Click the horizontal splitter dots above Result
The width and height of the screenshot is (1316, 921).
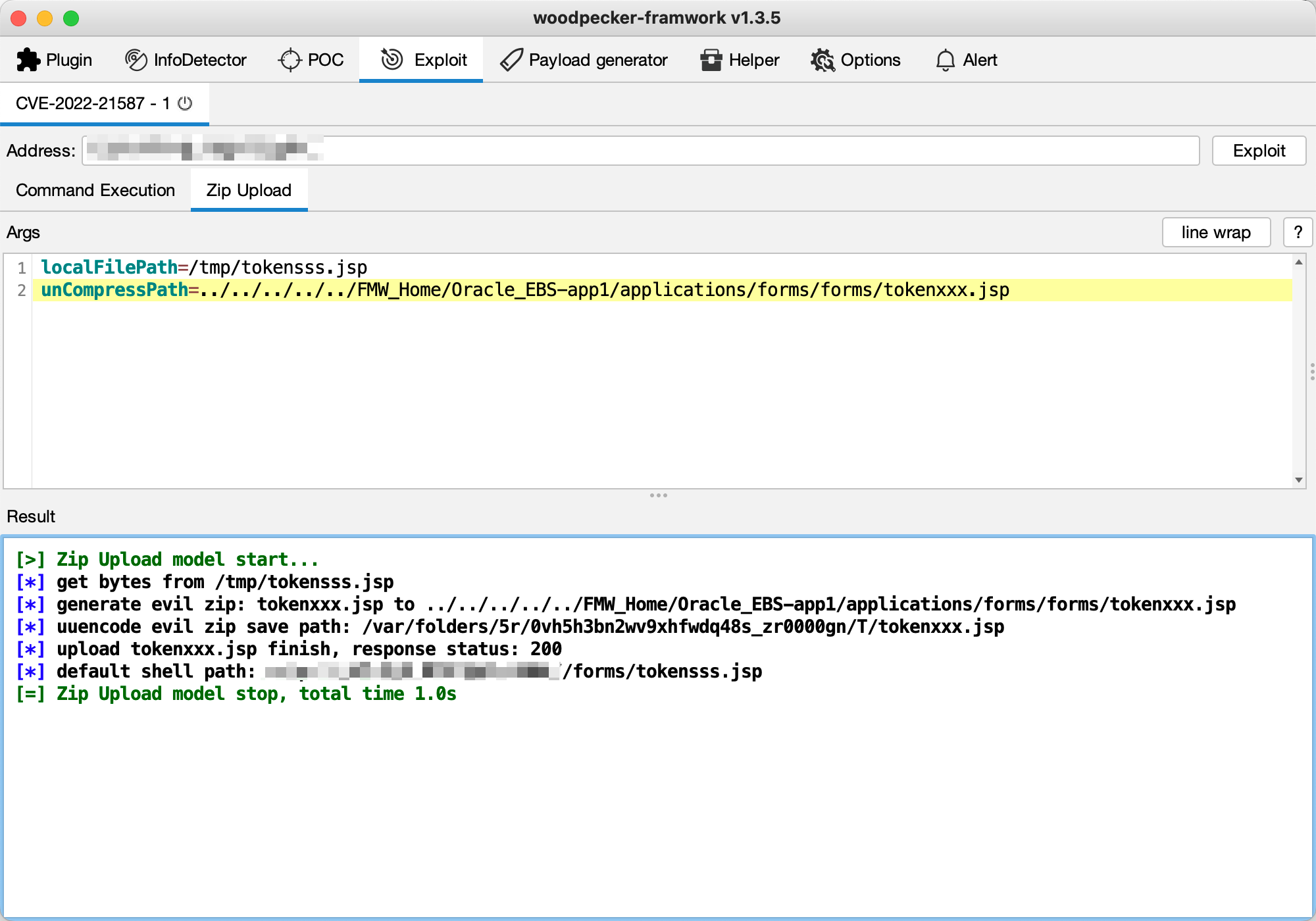(658, 495)
